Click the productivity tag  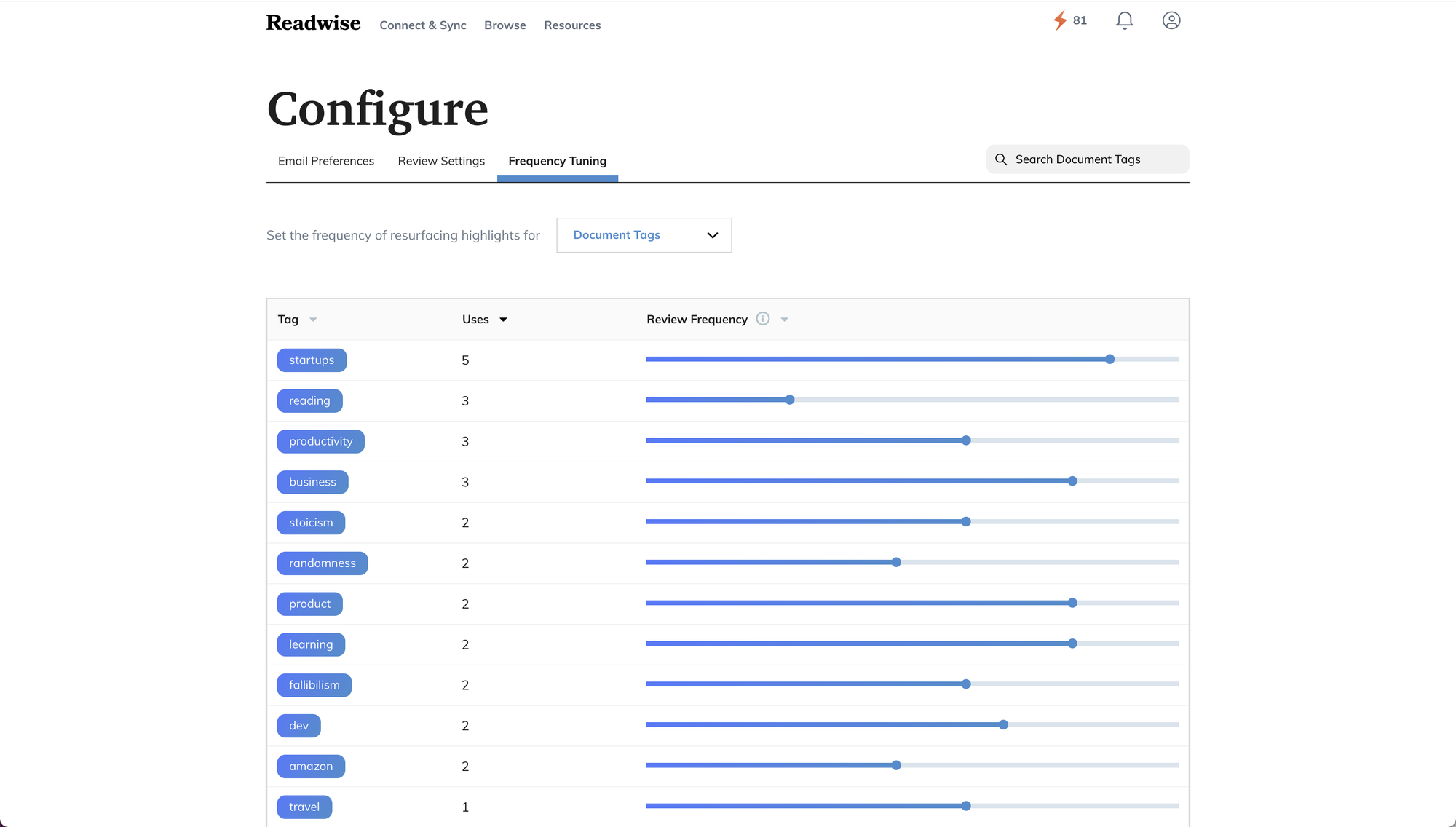[x=321, y=442]
